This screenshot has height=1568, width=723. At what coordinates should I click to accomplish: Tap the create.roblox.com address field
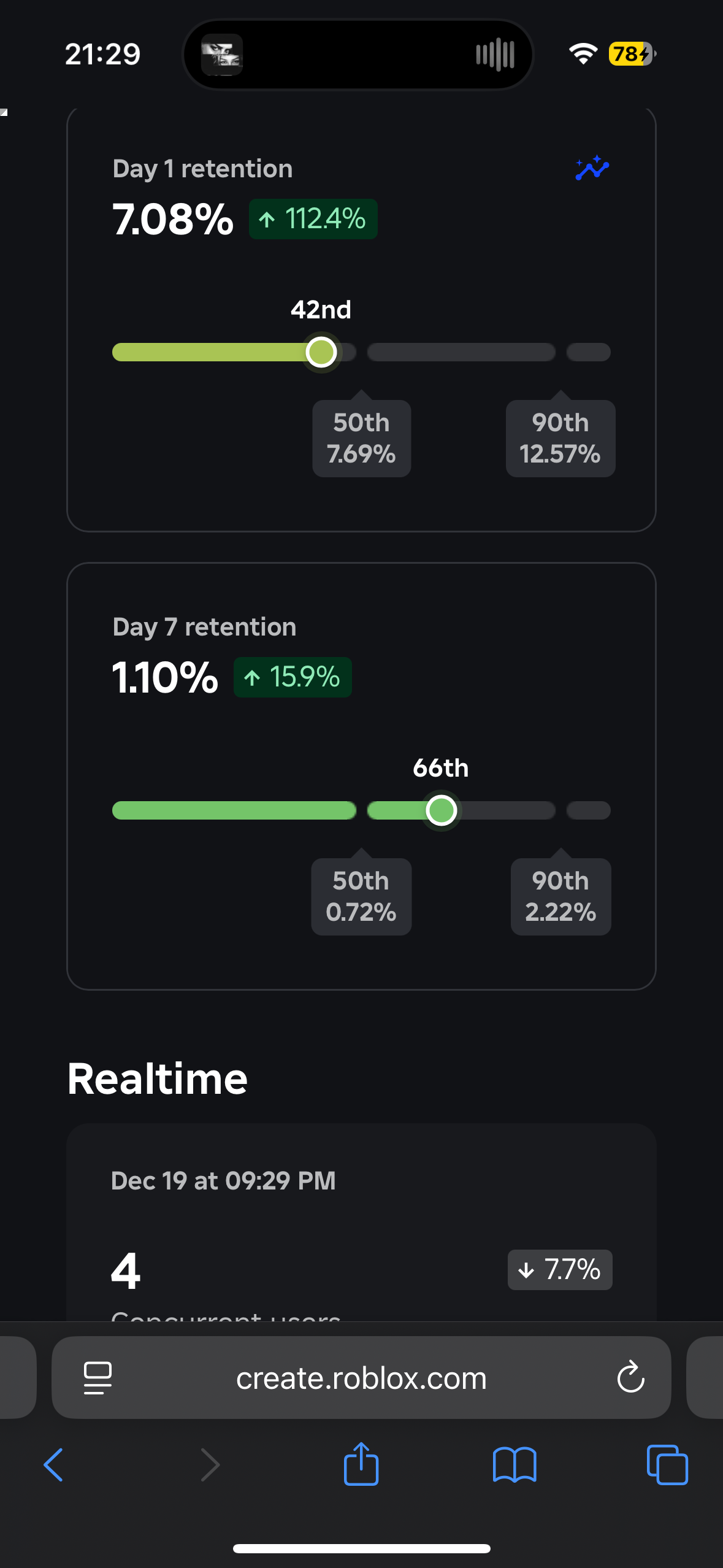361,1377
